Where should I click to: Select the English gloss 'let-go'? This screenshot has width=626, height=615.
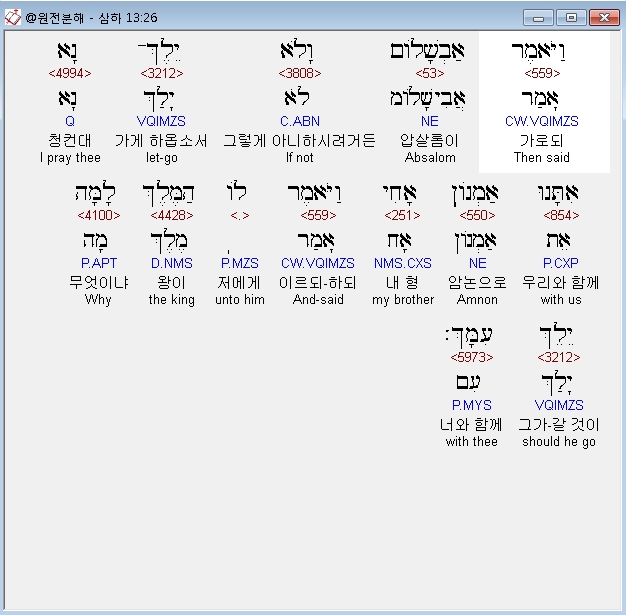[x=162, y=158]
